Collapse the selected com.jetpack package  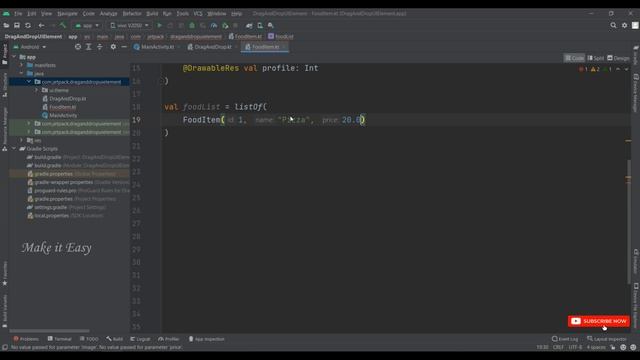click(x=29, y=82)
